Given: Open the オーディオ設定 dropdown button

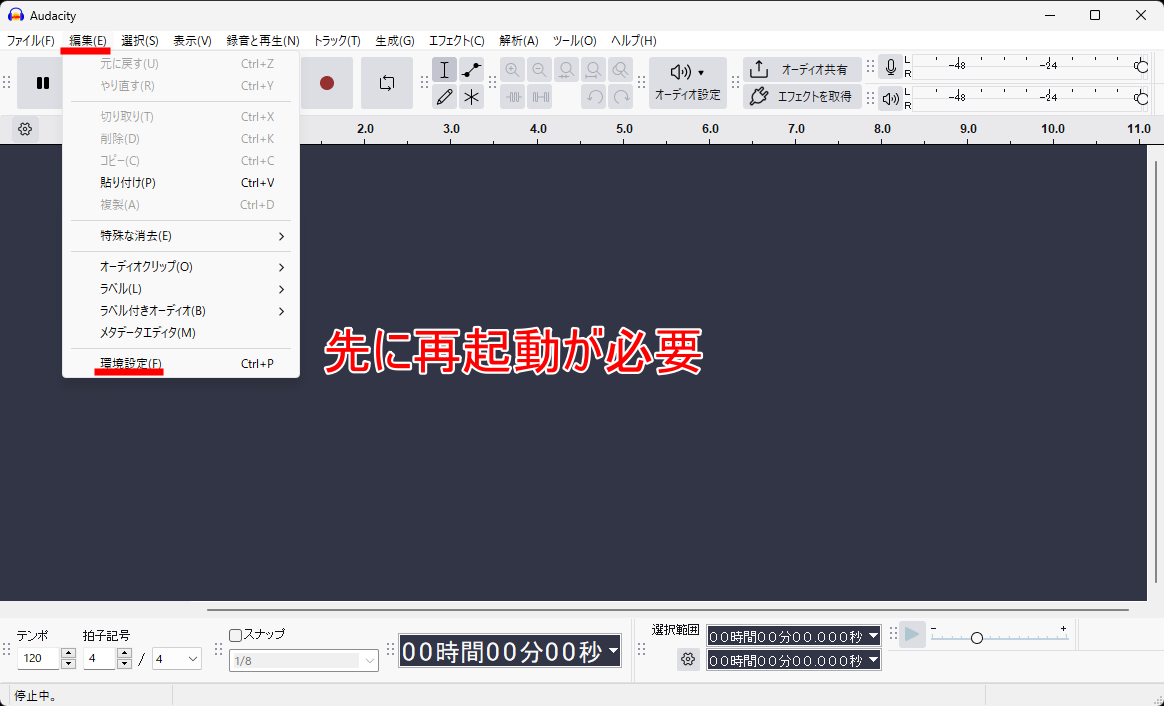Looking at the screenshot, I should 687,83.
